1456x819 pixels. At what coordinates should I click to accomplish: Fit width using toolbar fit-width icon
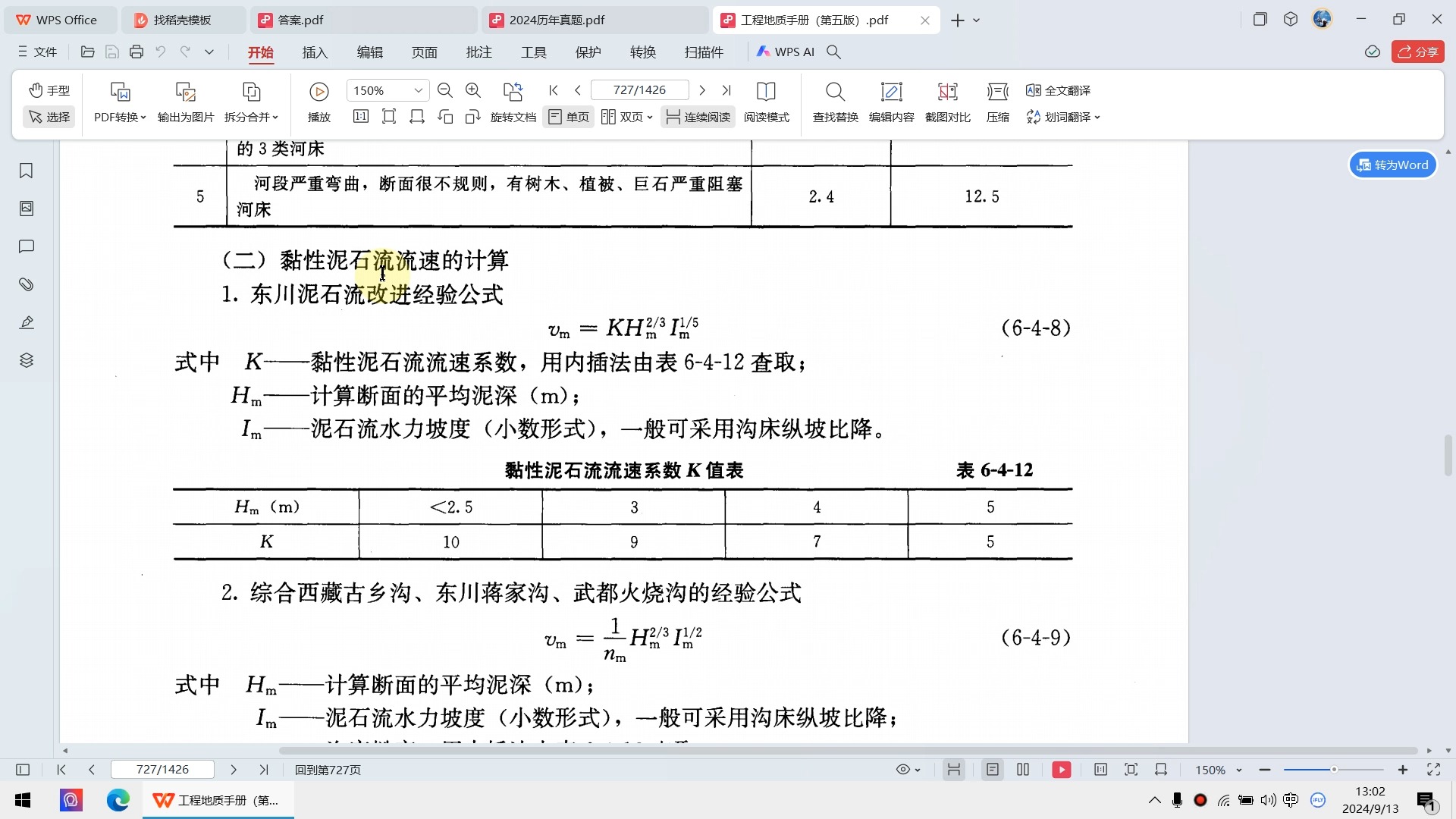(417, 116)
